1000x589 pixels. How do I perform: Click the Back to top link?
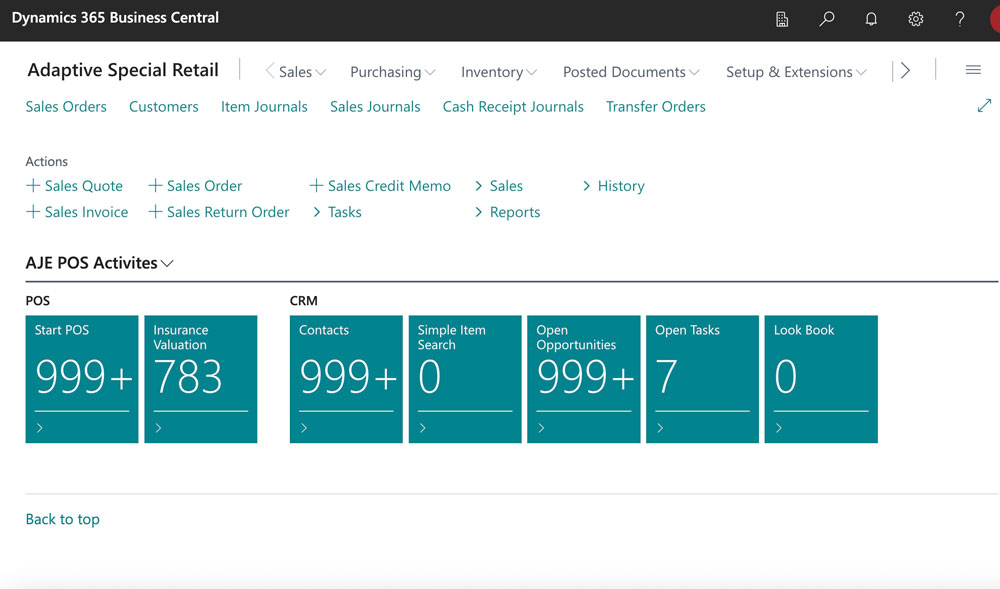coord(62,519)
